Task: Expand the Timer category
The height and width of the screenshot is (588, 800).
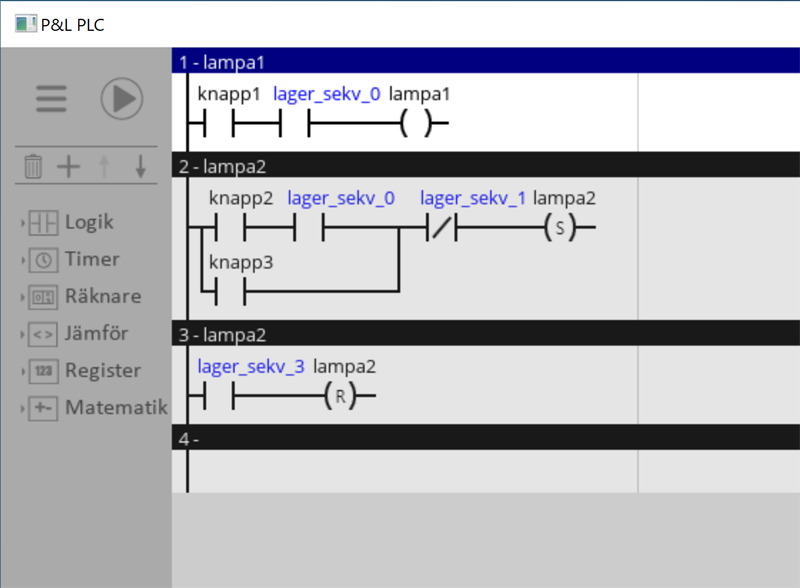Action: tap(91, 259)
